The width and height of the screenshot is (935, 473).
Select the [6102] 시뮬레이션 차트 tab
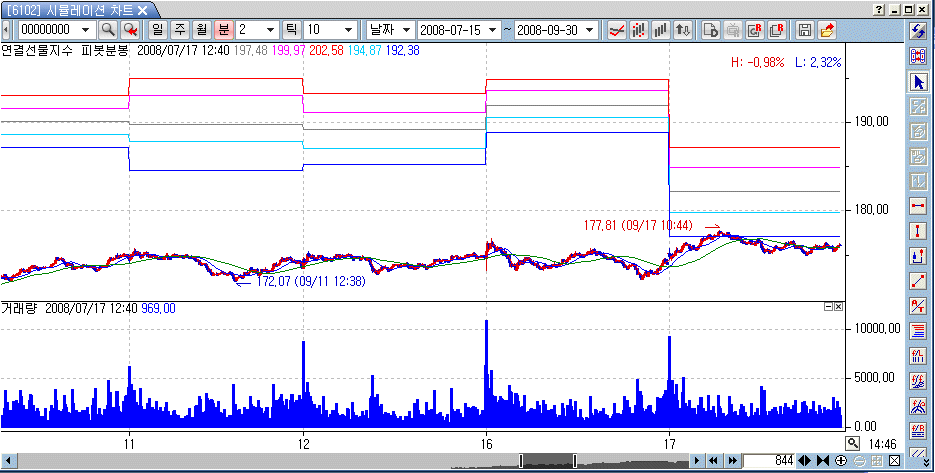pyautogui.click(x=70, y=9)
